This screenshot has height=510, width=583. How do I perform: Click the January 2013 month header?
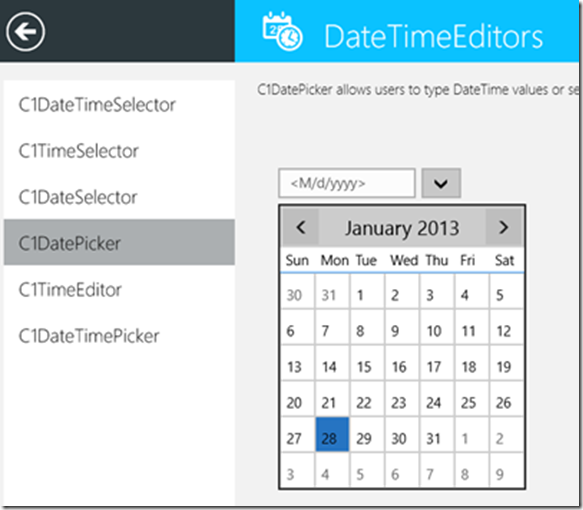point(402,228)
